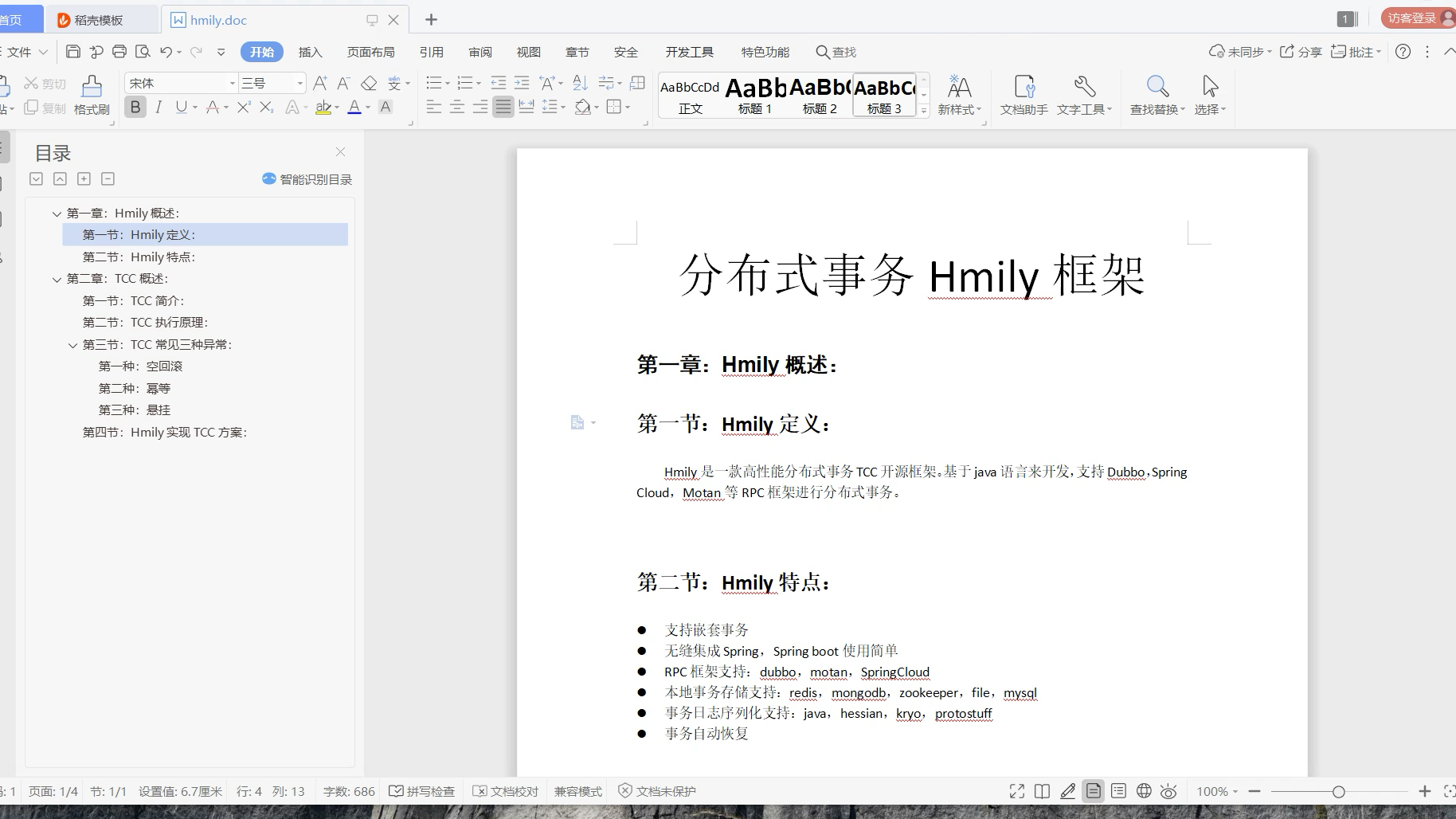Add new tab with plus button

pyautogui.click(x=431, y=20)
